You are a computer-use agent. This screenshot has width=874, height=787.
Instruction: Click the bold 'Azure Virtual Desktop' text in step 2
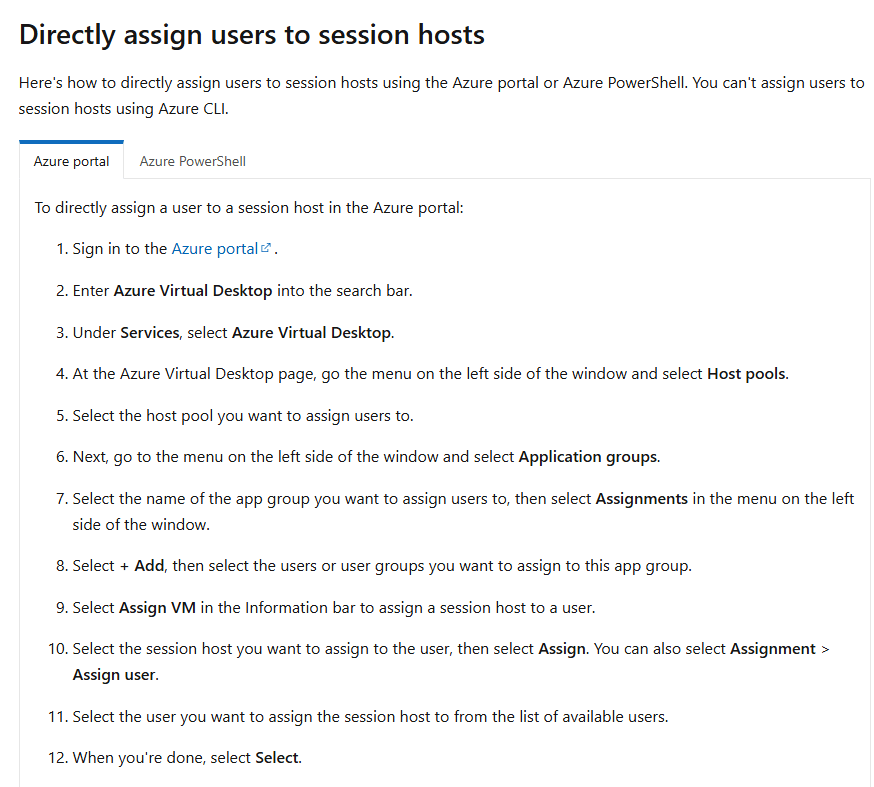click(x=193, y=291)
